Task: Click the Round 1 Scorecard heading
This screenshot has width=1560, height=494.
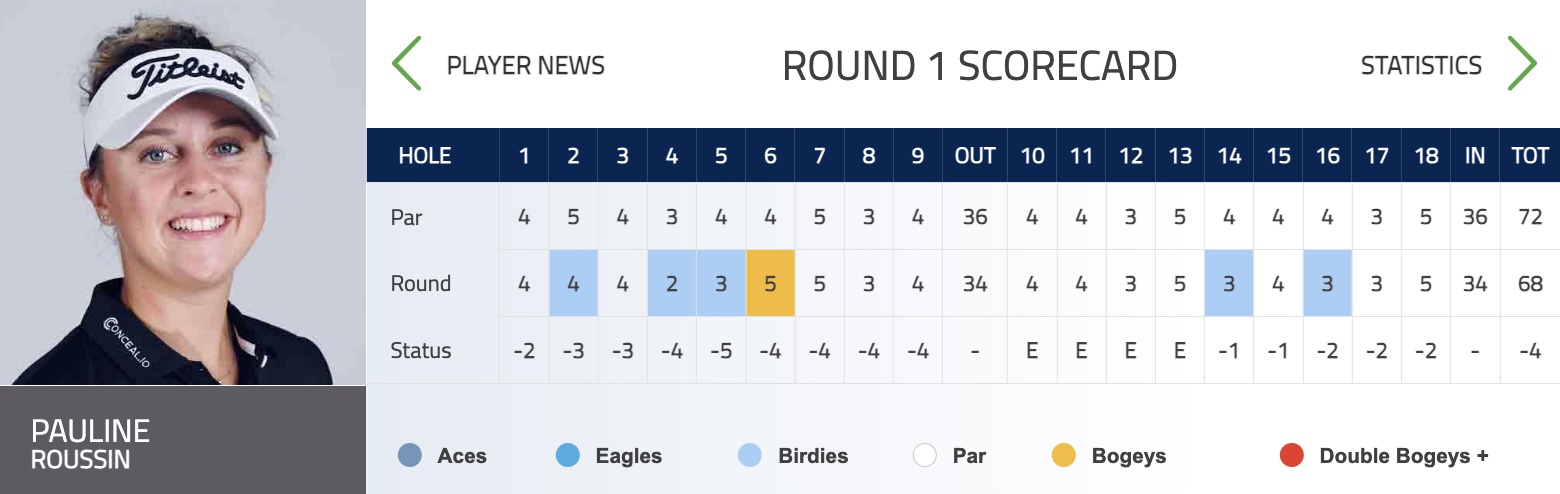Action: 979,66
